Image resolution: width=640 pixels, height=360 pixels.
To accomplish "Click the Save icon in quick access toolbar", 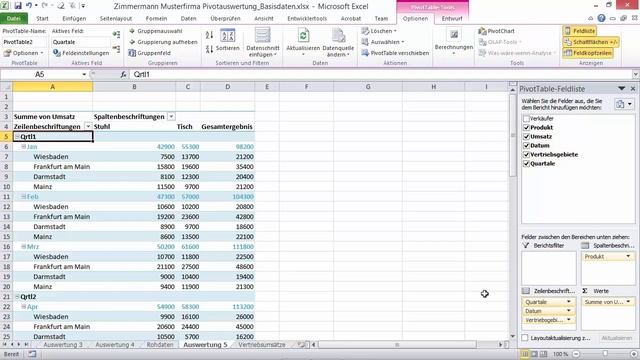I will tap(18, 6).
